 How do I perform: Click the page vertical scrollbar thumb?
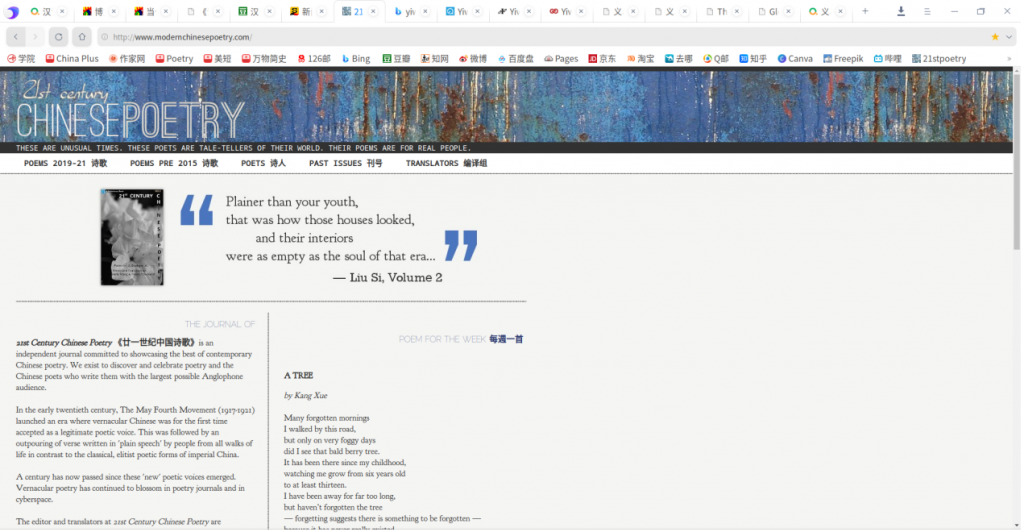(1016, 163)
